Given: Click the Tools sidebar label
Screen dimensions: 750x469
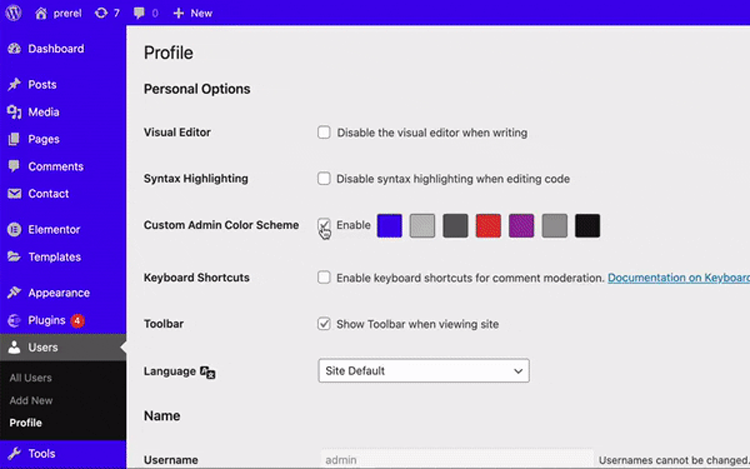Looking at the screenshot, I should (42, 453).
